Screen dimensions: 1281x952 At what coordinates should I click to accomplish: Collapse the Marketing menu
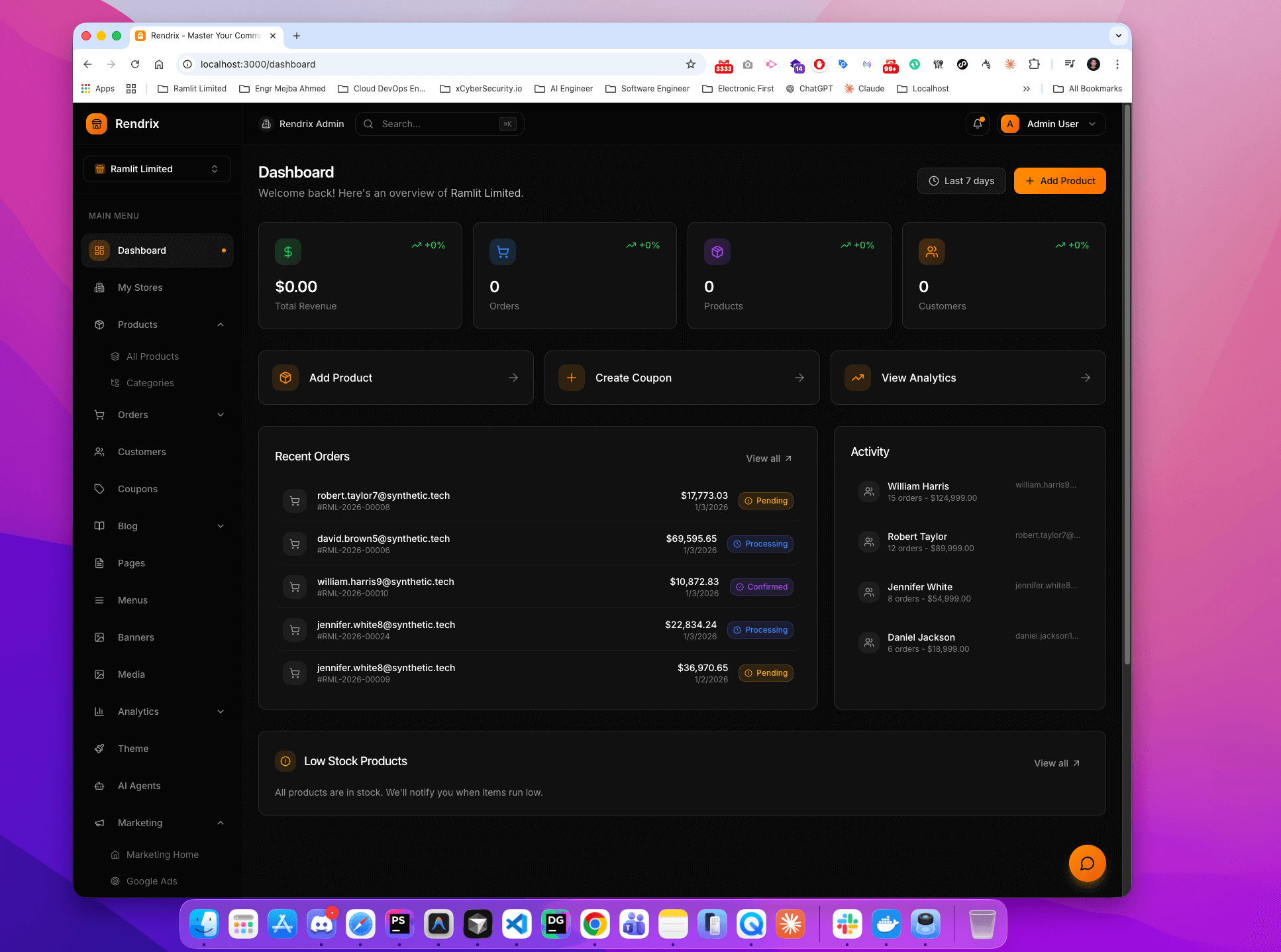point(157,822)
